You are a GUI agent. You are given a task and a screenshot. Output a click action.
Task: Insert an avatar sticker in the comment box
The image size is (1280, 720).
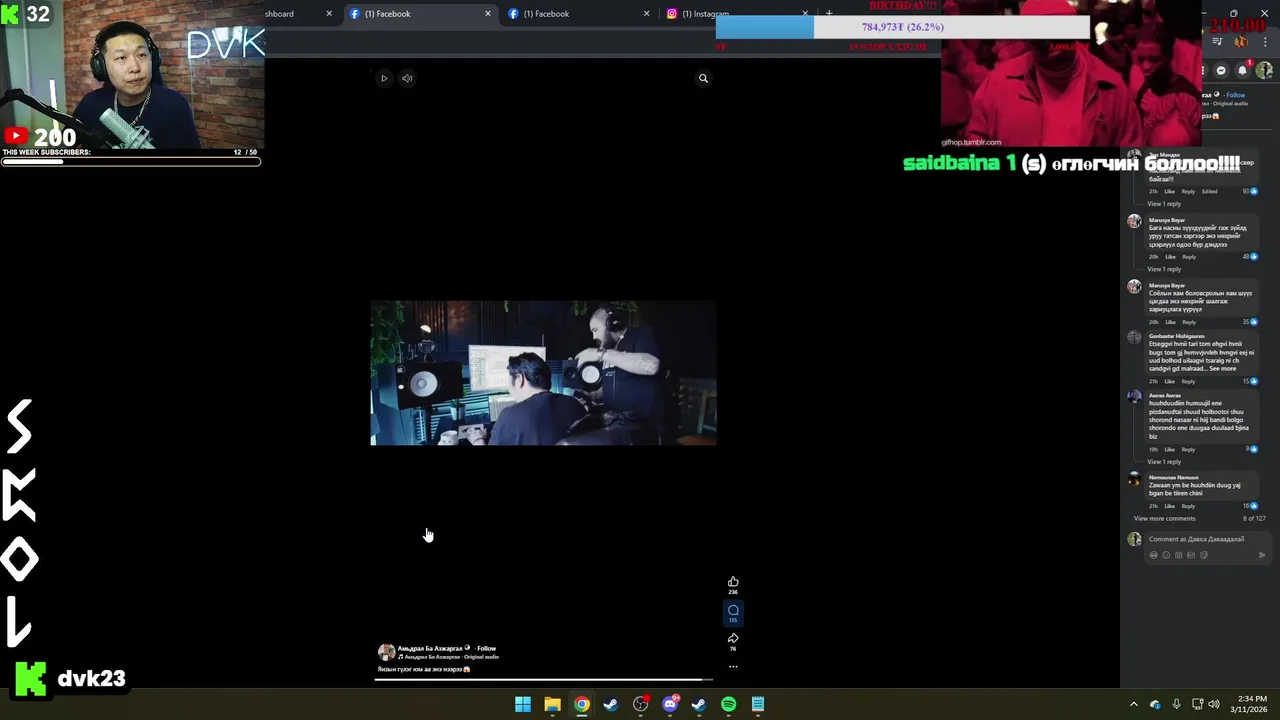coord(1153,555)
